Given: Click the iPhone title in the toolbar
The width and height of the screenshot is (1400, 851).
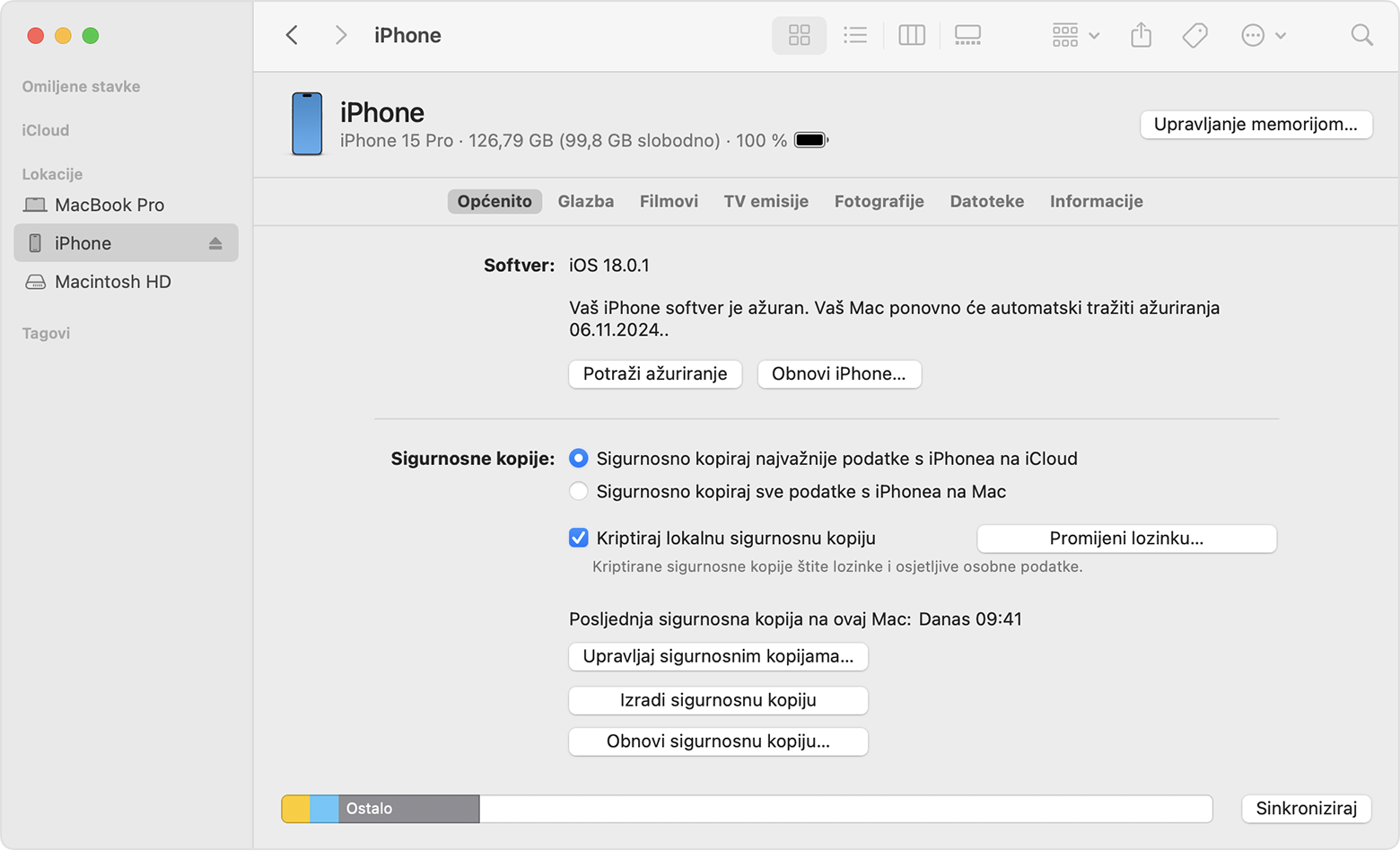Looking at the screenshot, I should pos(407,35).
